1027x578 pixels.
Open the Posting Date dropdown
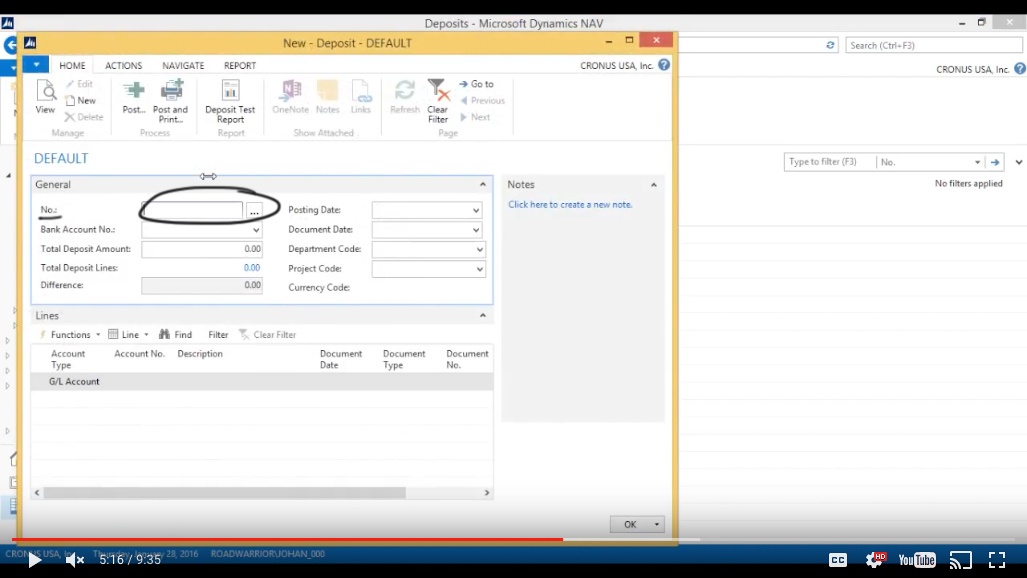pyautogui.click(x=476, y=211)
